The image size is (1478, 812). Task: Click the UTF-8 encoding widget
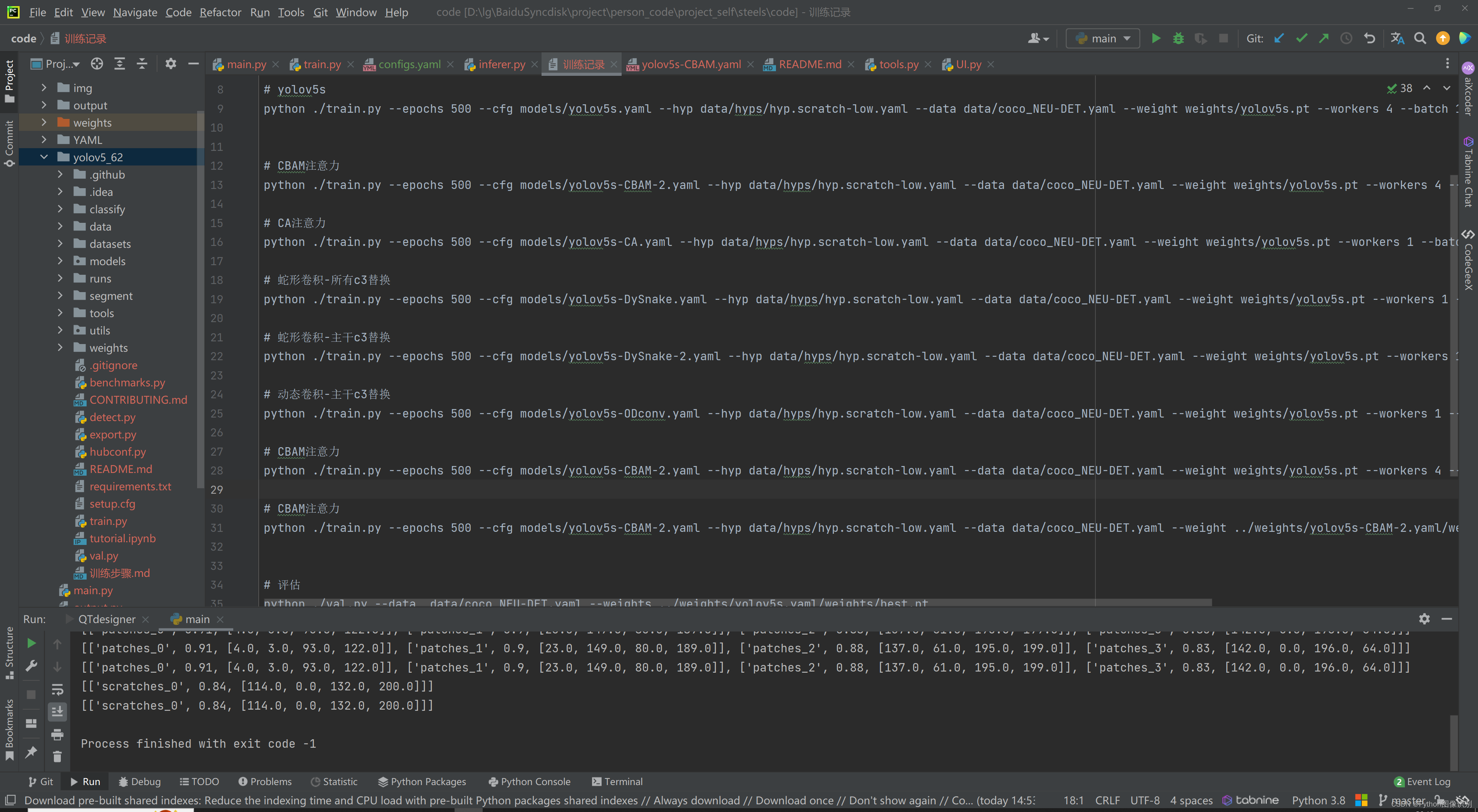tap(1145, 800)
